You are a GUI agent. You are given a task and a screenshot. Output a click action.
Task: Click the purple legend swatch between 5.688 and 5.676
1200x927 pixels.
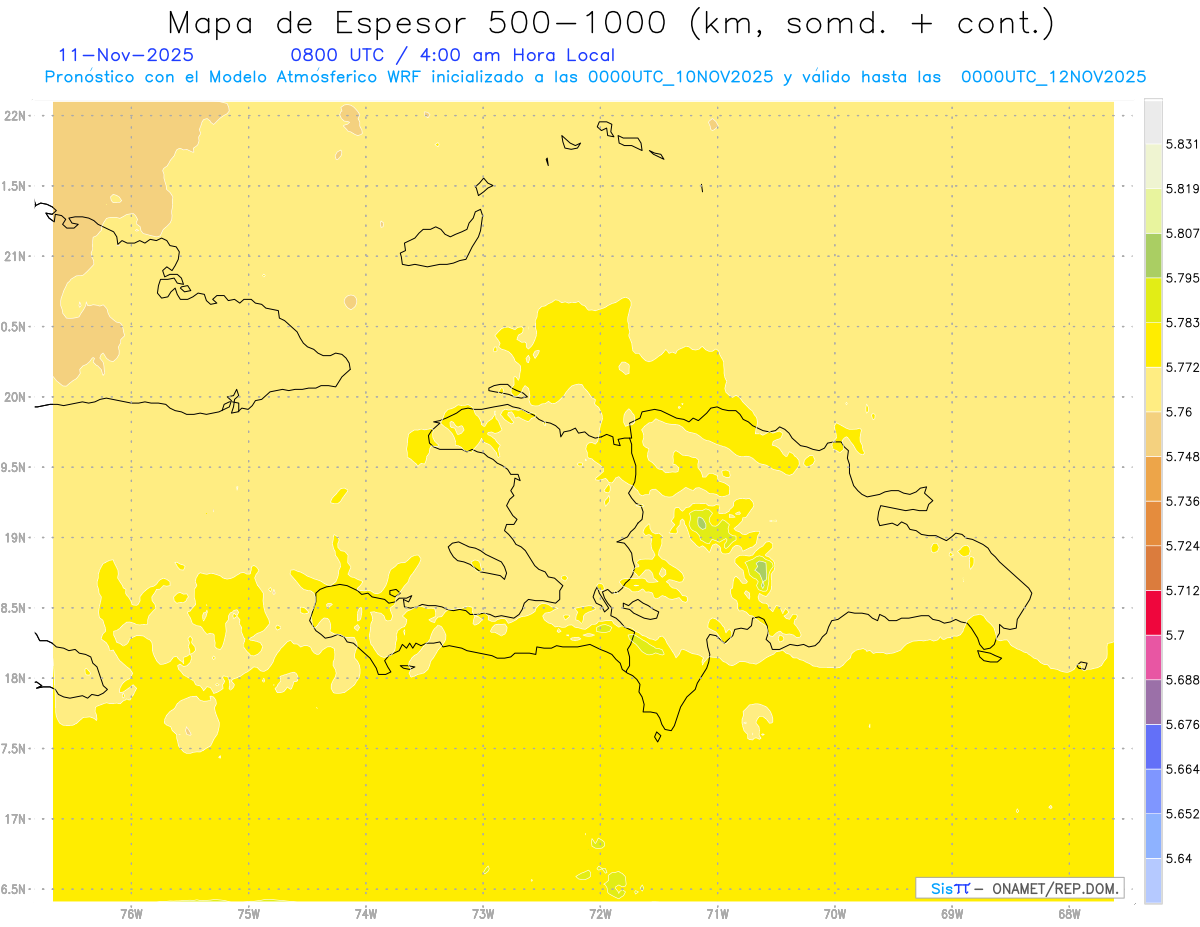1153,702
